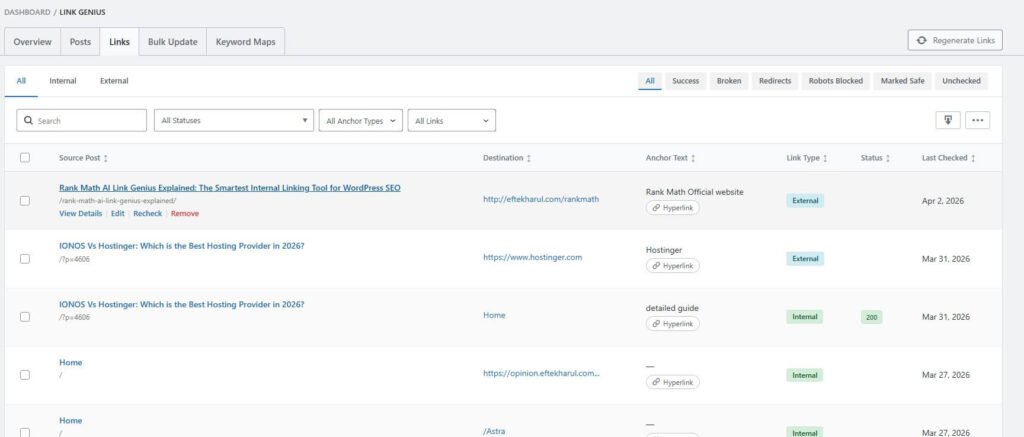
Task: Filter by Robots Blocked status
Action: (835, 81)
